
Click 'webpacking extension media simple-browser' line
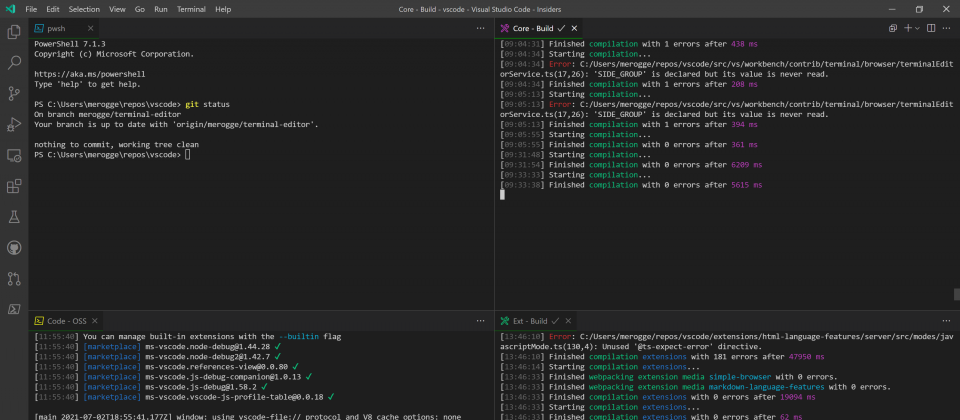tap(669, 377)
